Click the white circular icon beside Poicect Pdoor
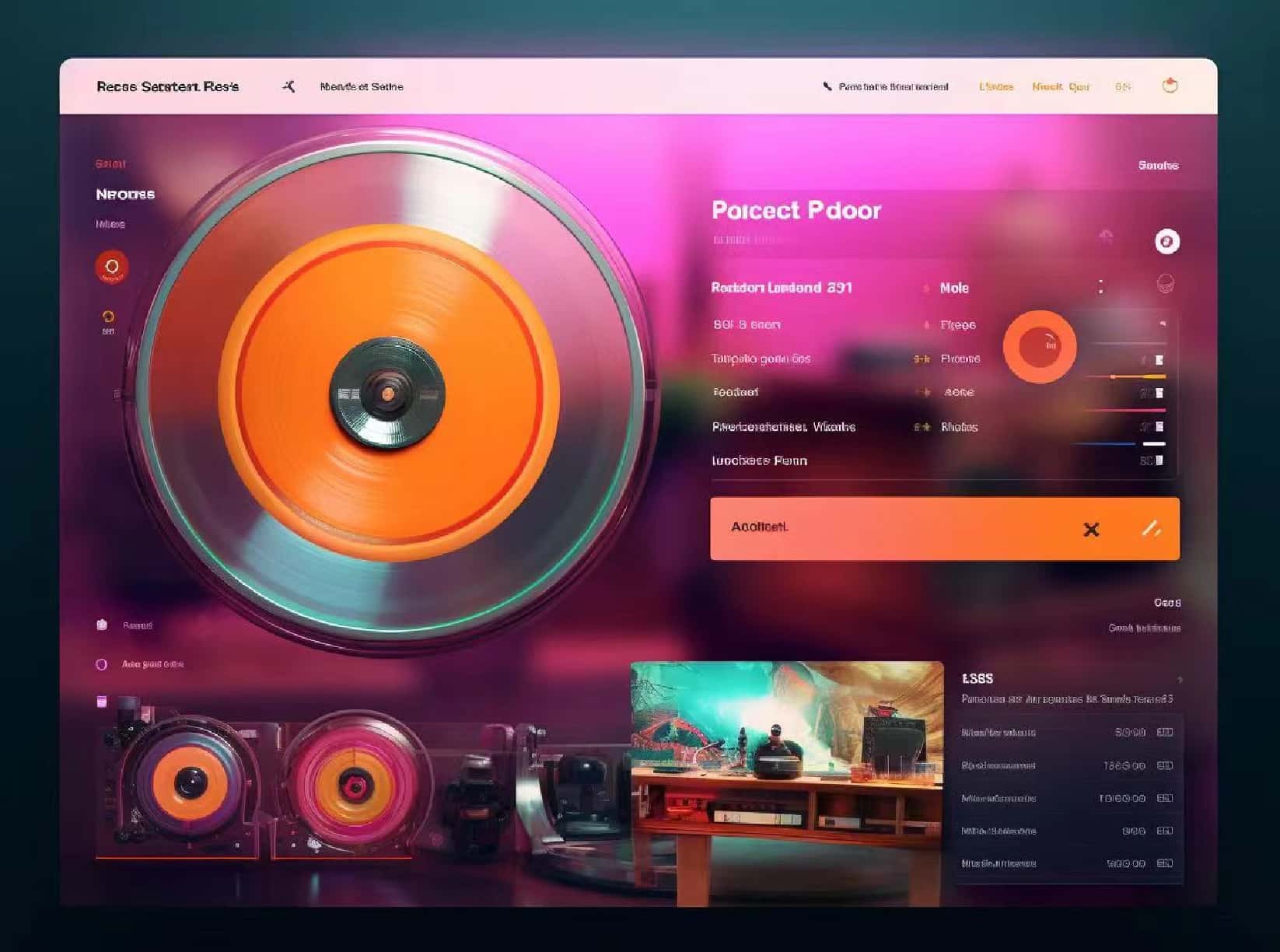This screenshot has height=952, width=1280. (x=1166, y=242)
